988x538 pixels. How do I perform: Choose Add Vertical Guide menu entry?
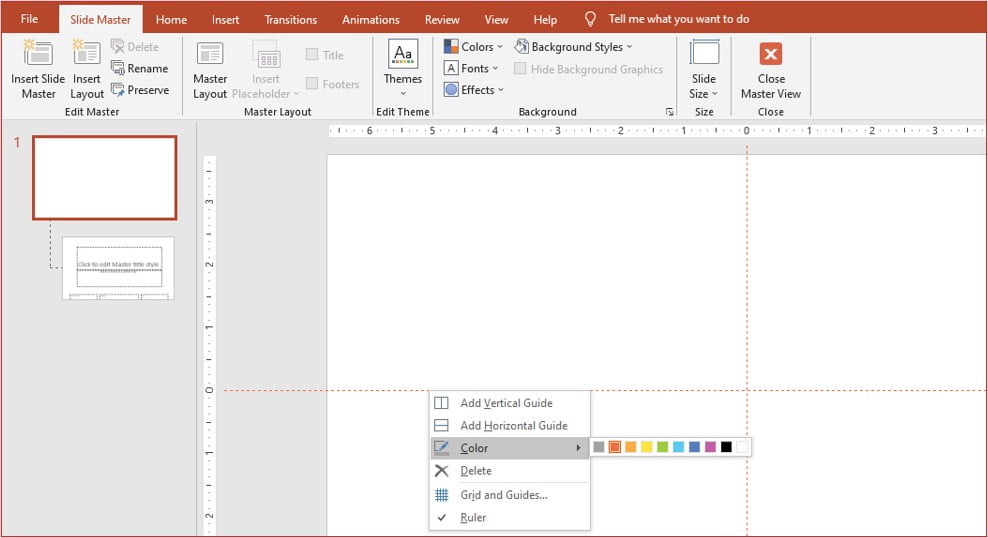point(510,403)
